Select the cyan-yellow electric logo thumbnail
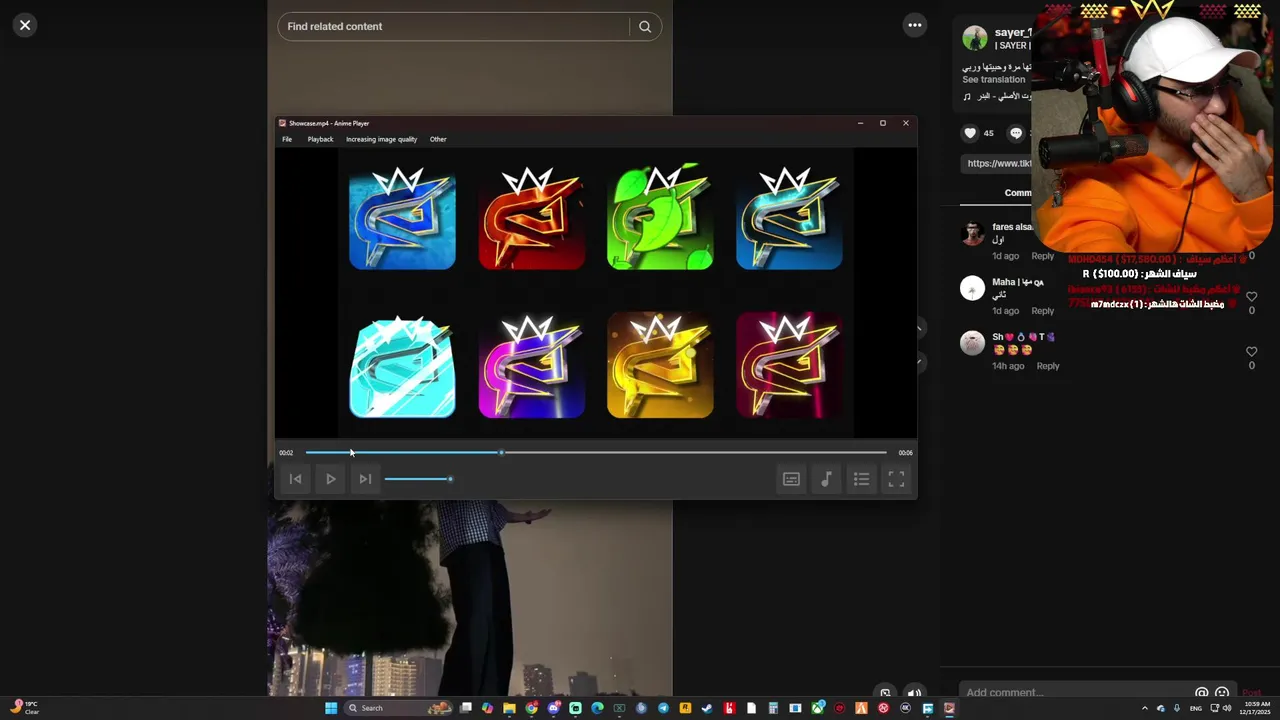The height and width of the screenshot is (720, 1280). click(789, 218)
